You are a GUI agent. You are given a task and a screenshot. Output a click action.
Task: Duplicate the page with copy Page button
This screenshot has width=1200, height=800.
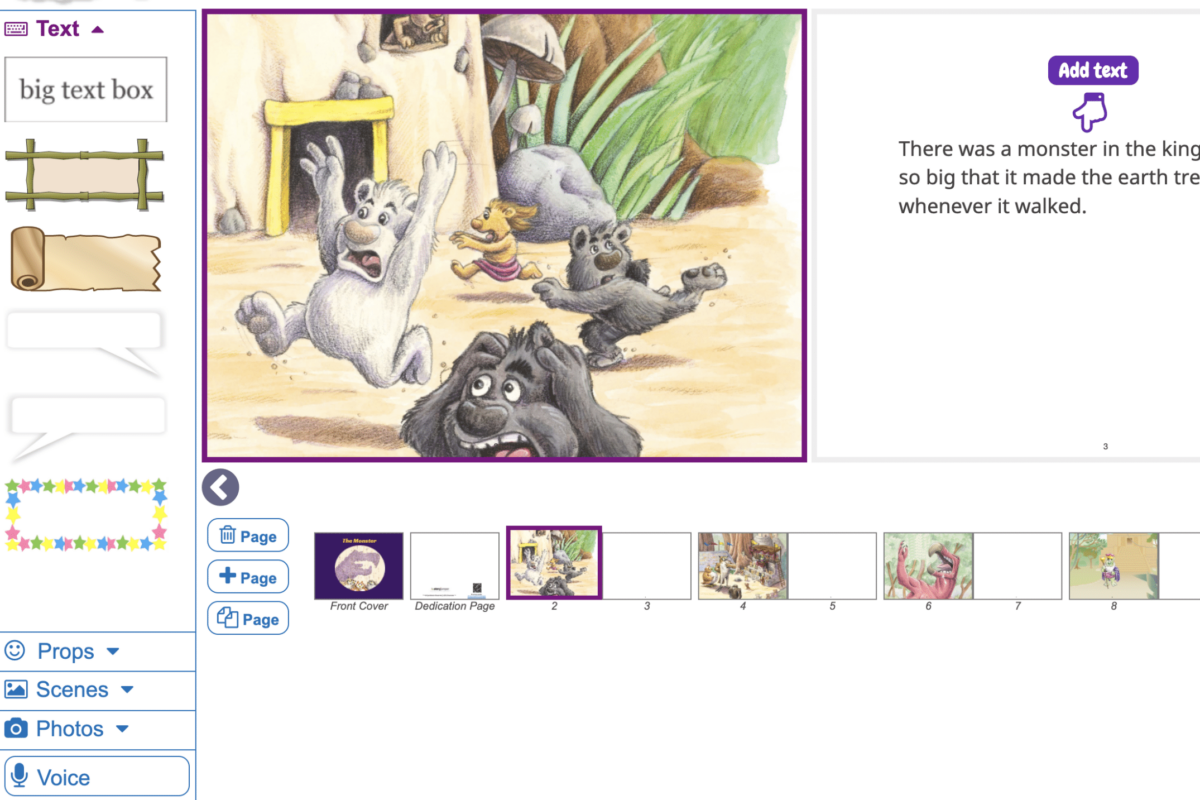point(248,619)
